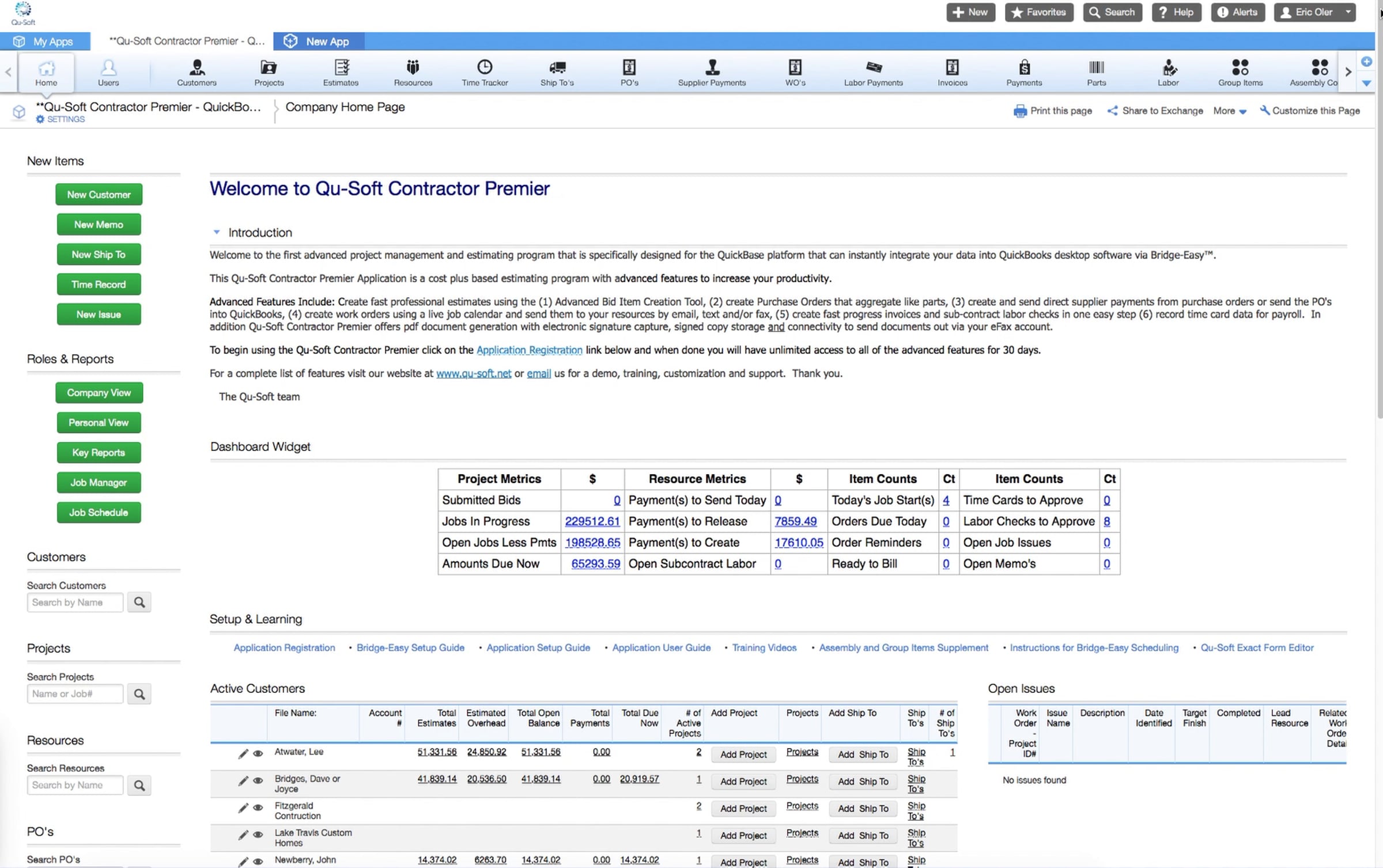Click the Print this page icon
This screenshot has height=868, width=1383.
tap(1020, 111)
